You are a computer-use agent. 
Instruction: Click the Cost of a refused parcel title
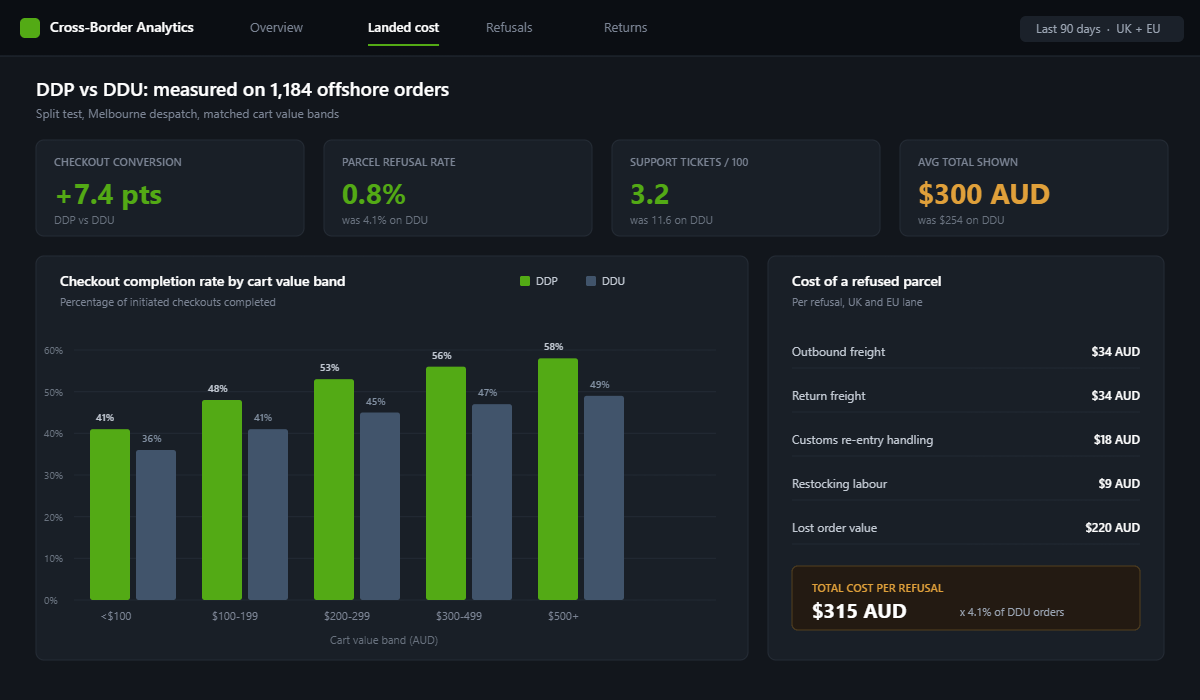[866, 281]
